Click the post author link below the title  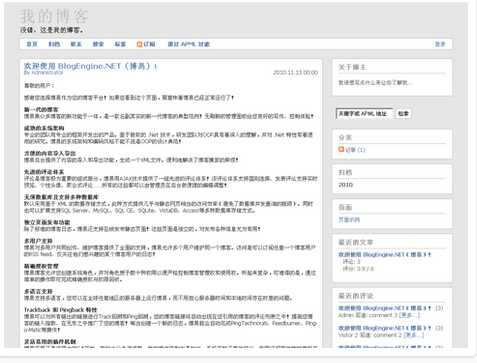tap(43, 72)
